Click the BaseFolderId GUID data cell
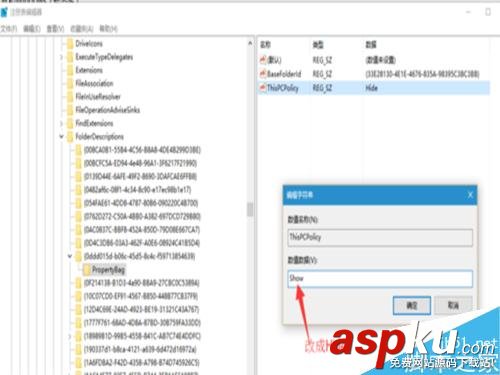Screen dimensions: 500x375 422,74
